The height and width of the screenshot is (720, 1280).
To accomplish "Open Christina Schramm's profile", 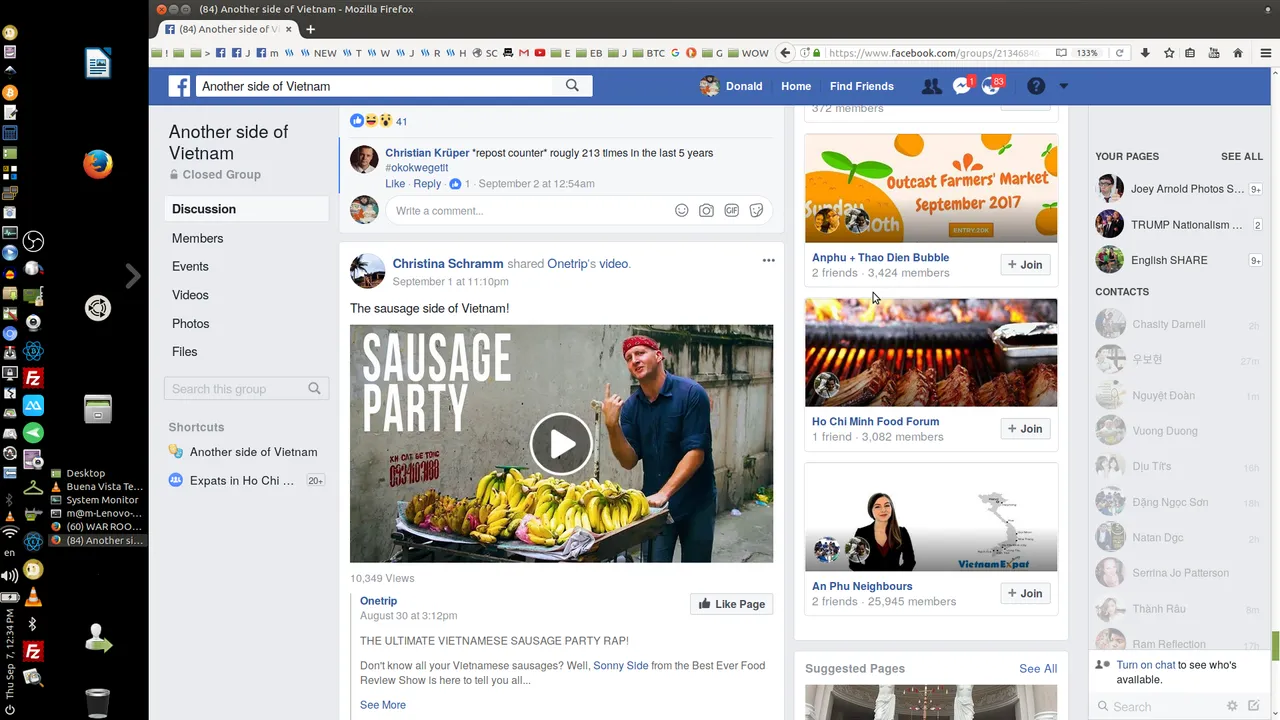I will pyautogui.click(x=447, y=264).
